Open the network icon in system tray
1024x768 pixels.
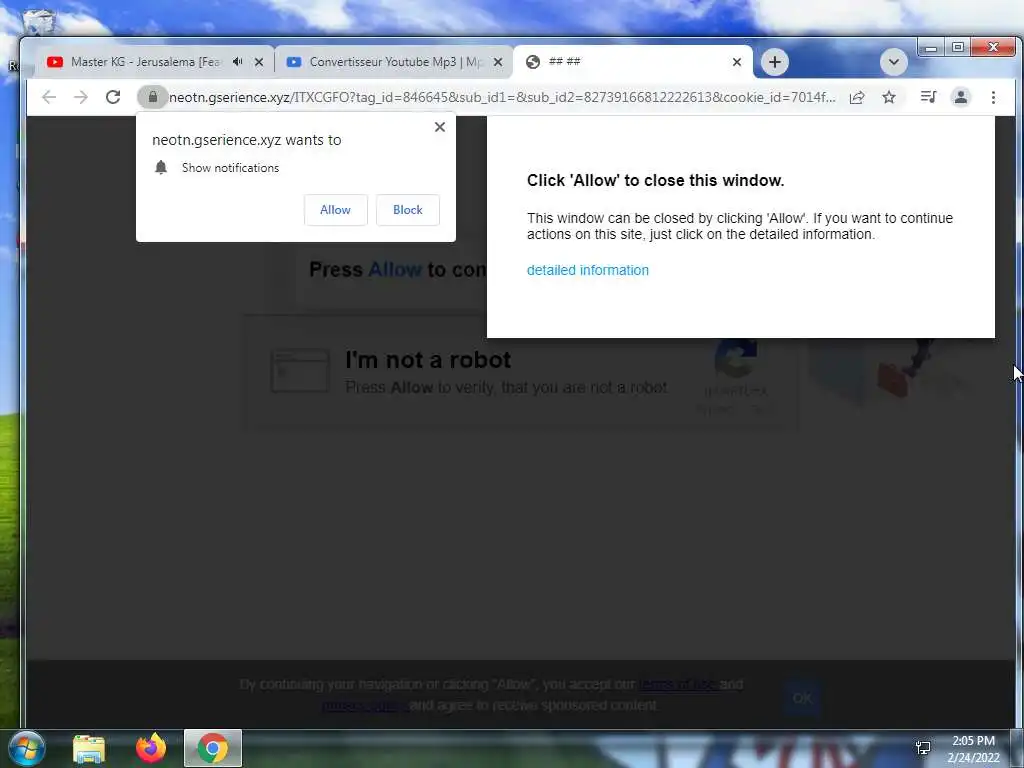(923, 748)
